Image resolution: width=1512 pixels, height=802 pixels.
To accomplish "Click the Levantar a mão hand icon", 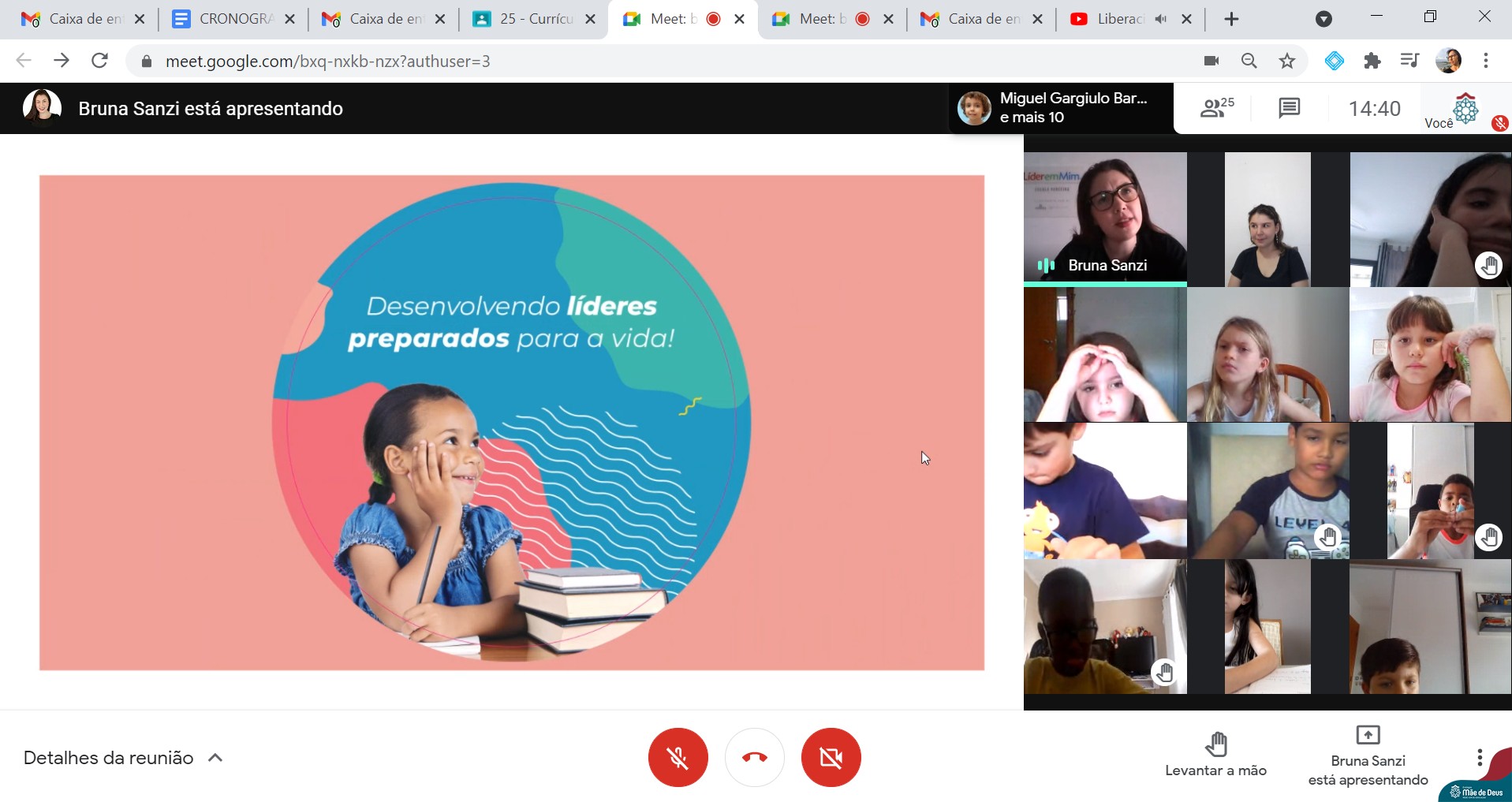I will tap(1215, 744).
